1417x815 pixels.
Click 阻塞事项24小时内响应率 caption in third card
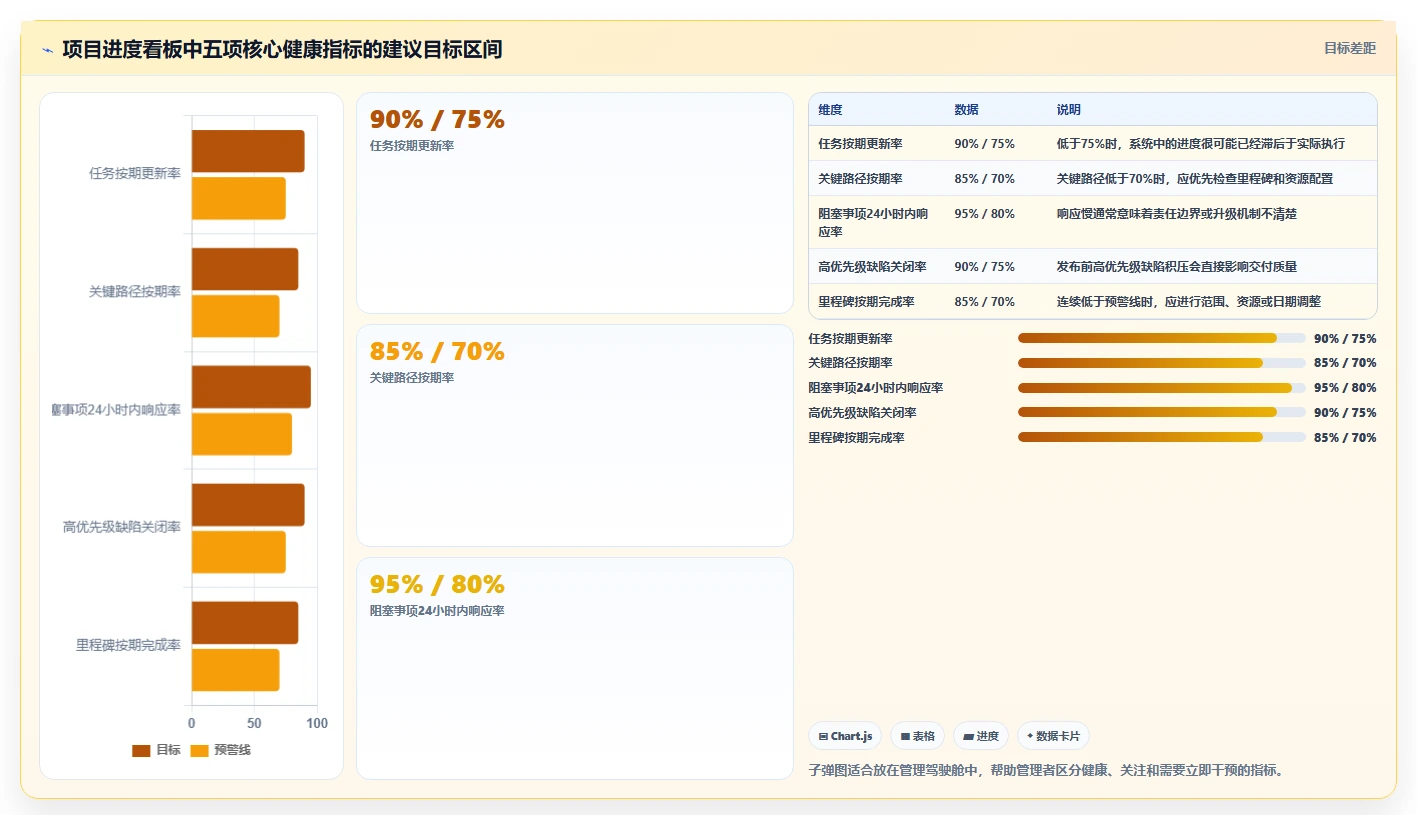437,611
